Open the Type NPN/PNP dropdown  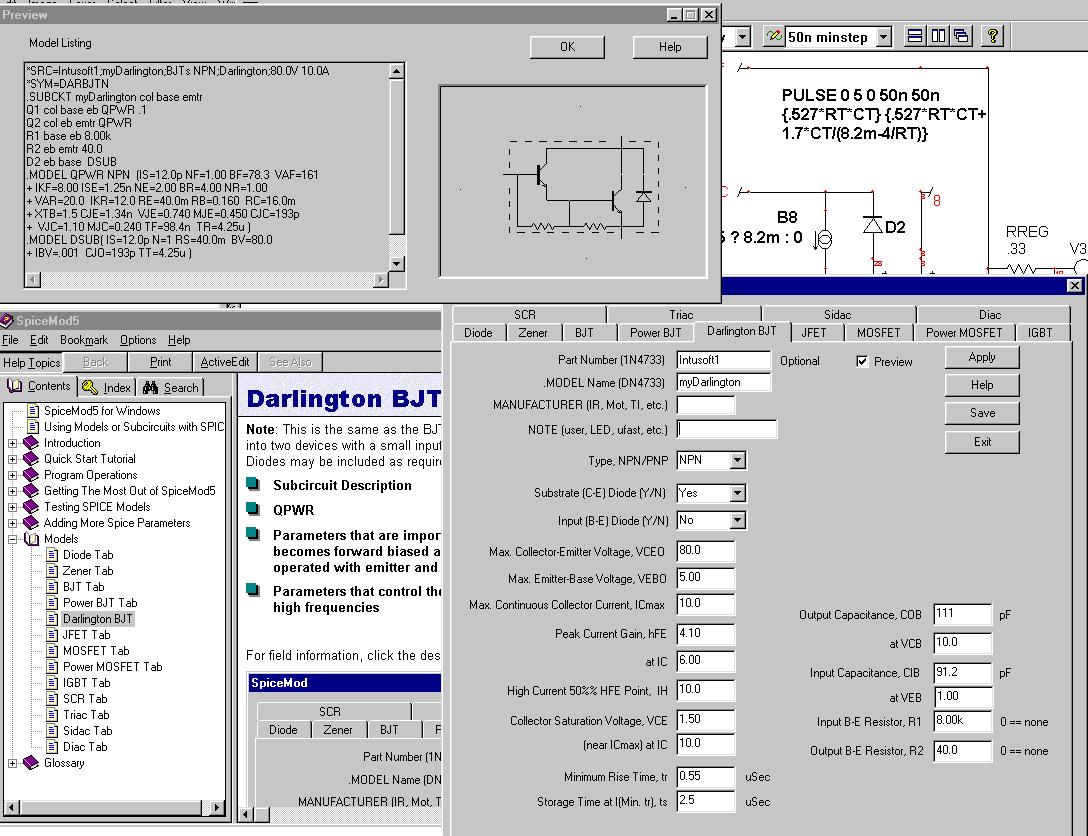(x=737, y=461)
